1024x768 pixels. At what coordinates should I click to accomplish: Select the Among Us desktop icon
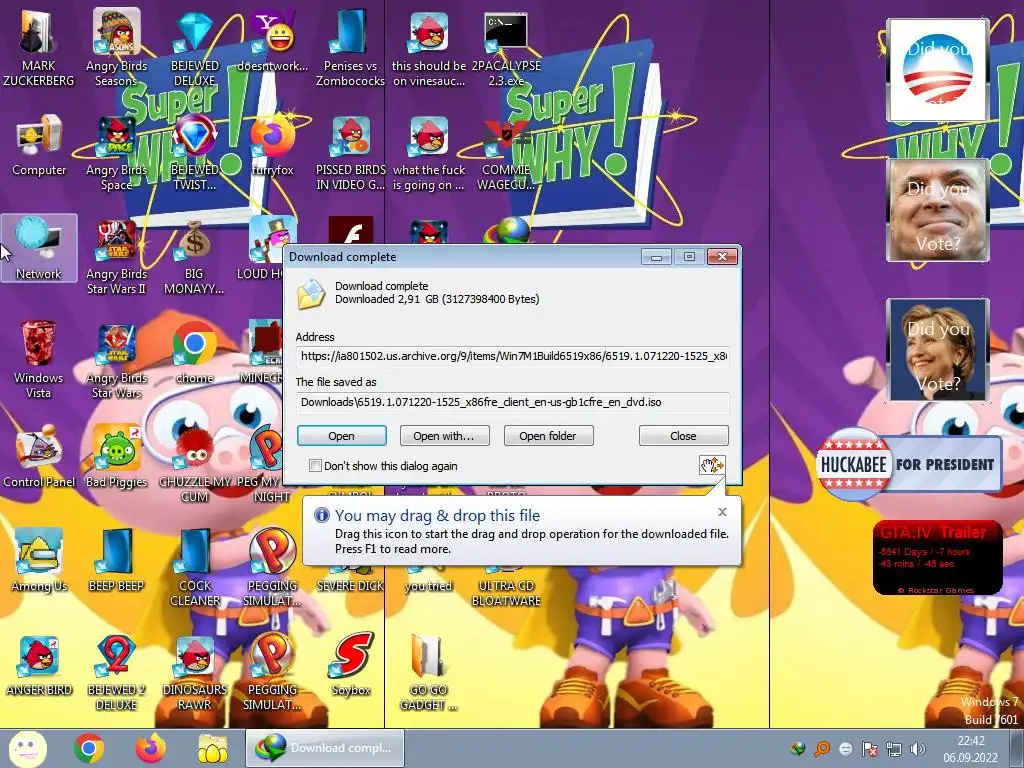39,560
